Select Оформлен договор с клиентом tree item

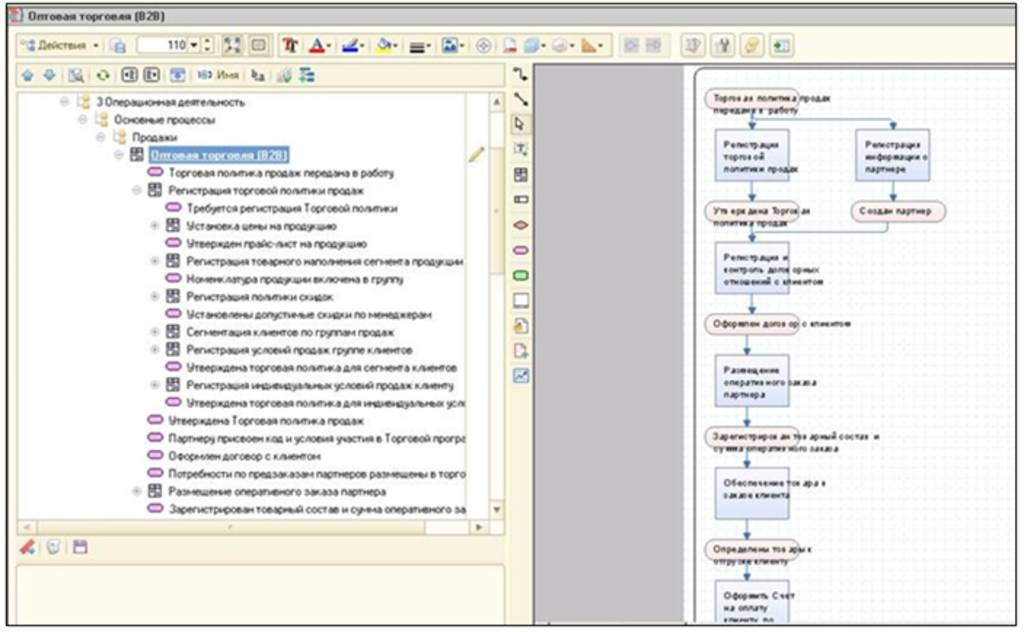pyautogui.click(x=229, y=456)
